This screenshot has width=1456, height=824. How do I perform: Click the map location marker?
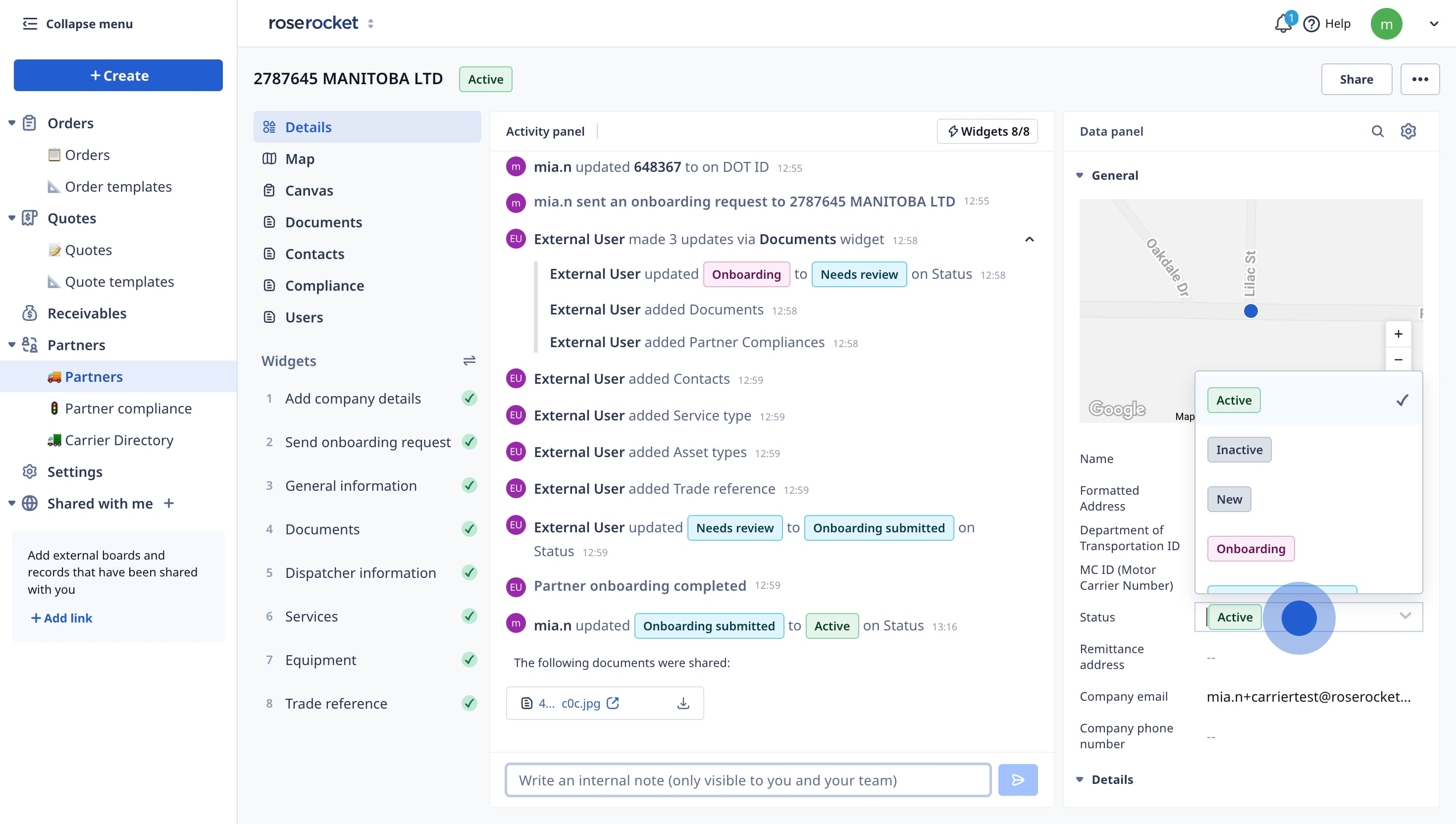click(x=1250, y=310)
